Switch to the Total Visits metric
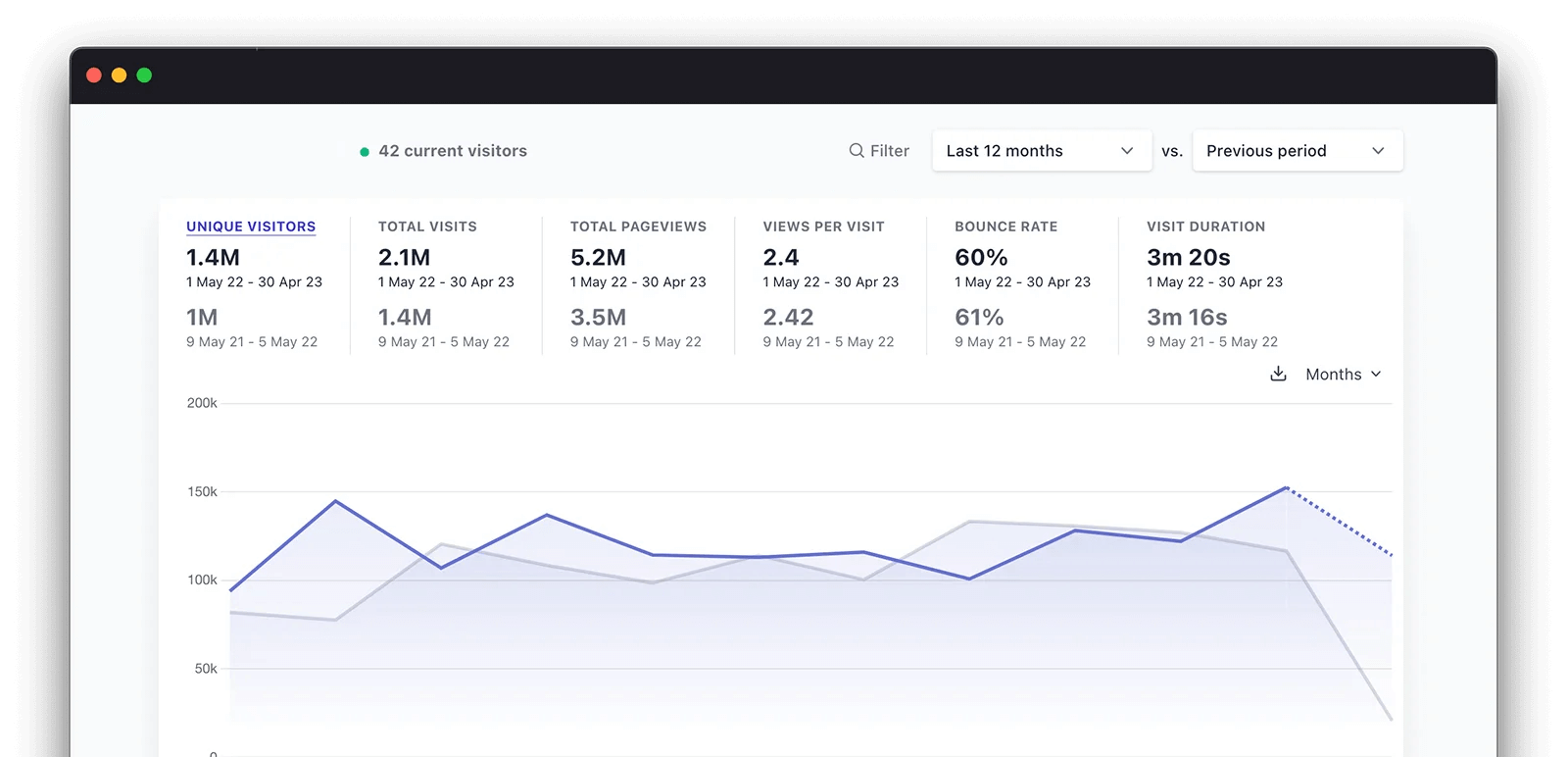 (x=427, y=227)
